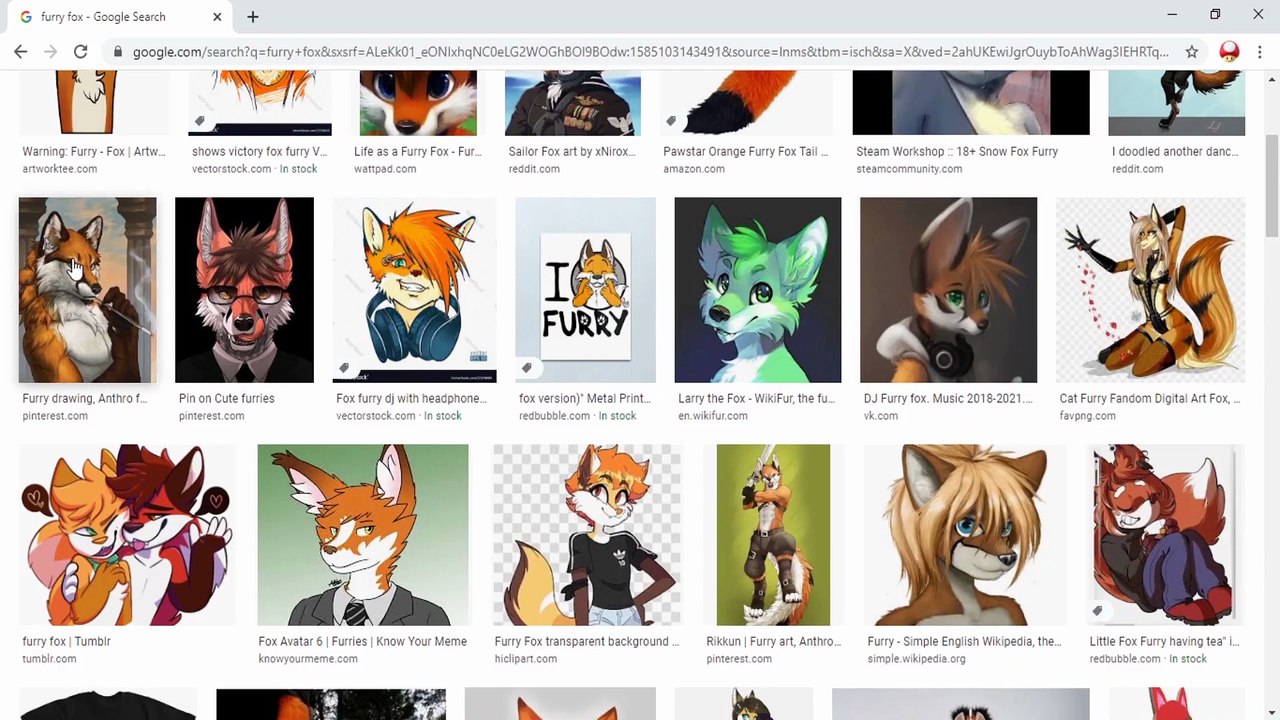
Task: Go back to the previous page
Action: (21, 51)
